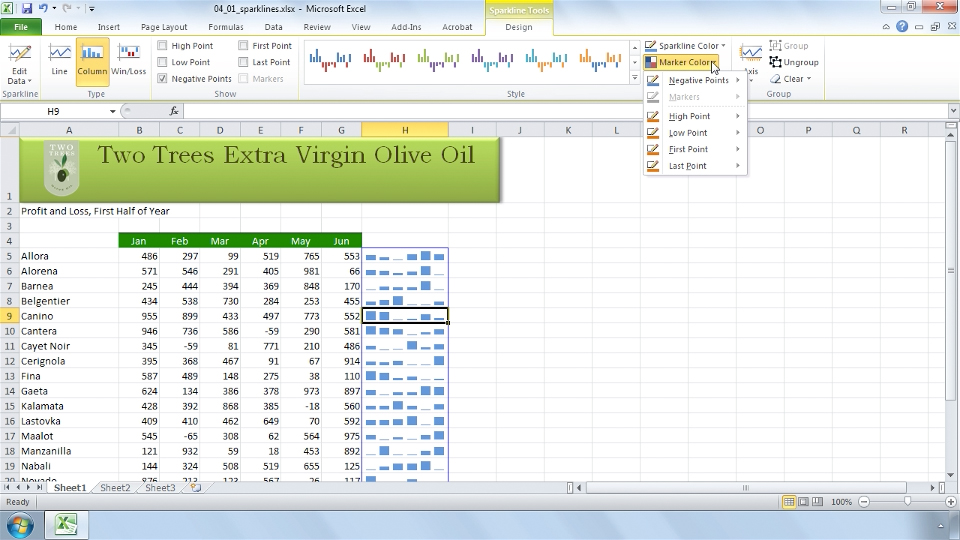960x540 pixels.
Task: Click Ungroup sparklines button
Action: pos(794,62)
